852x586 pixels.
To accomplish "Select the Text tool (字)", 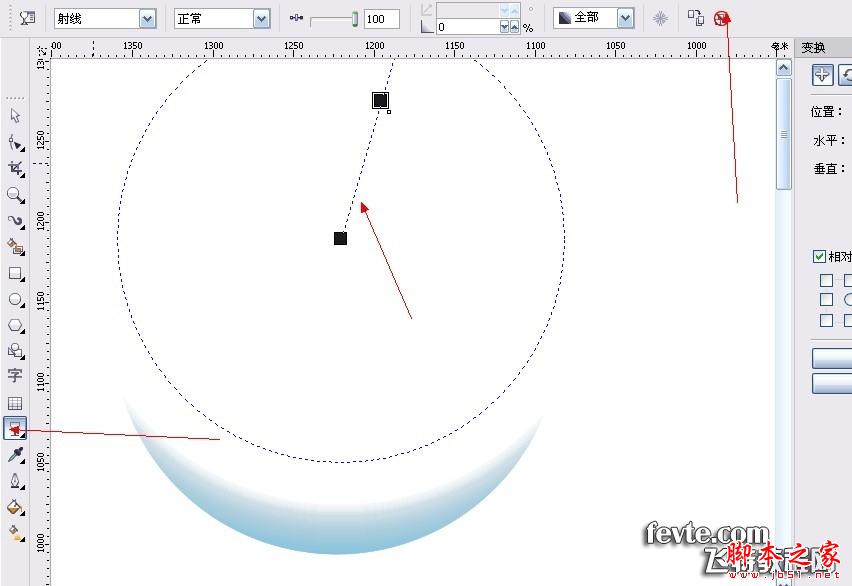I will (15, 376).
